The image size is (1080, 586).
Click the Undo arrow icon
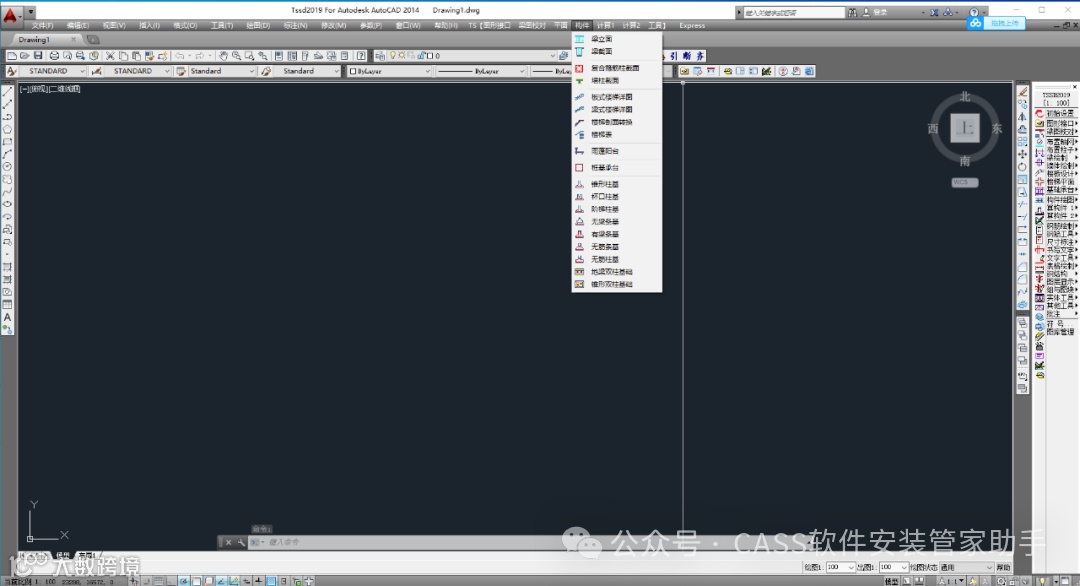tap(180, 56)
